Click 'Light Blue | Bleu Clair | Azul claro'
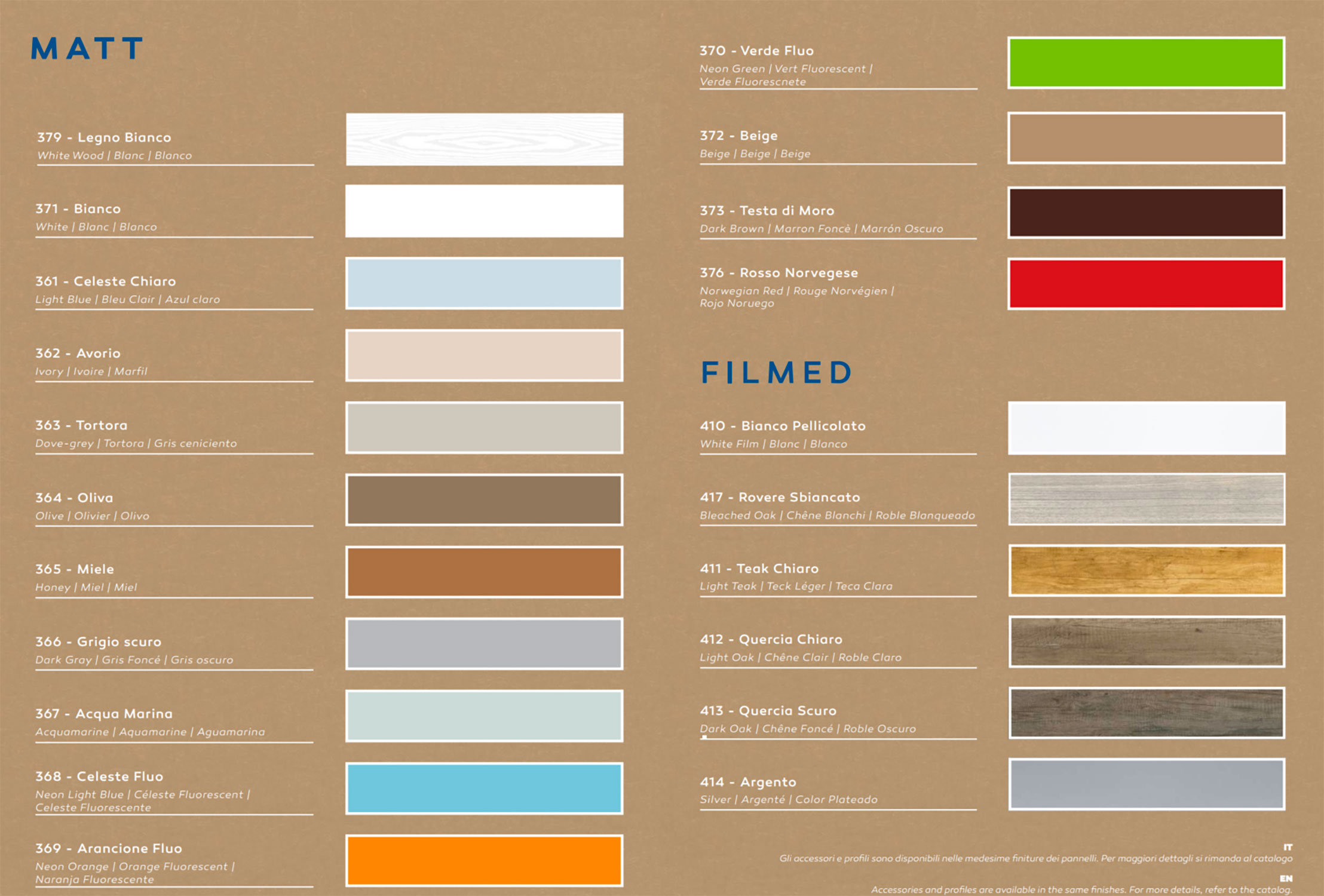Image resolution: width=1324 pixels, height=896 pixels. coord(128,299)
